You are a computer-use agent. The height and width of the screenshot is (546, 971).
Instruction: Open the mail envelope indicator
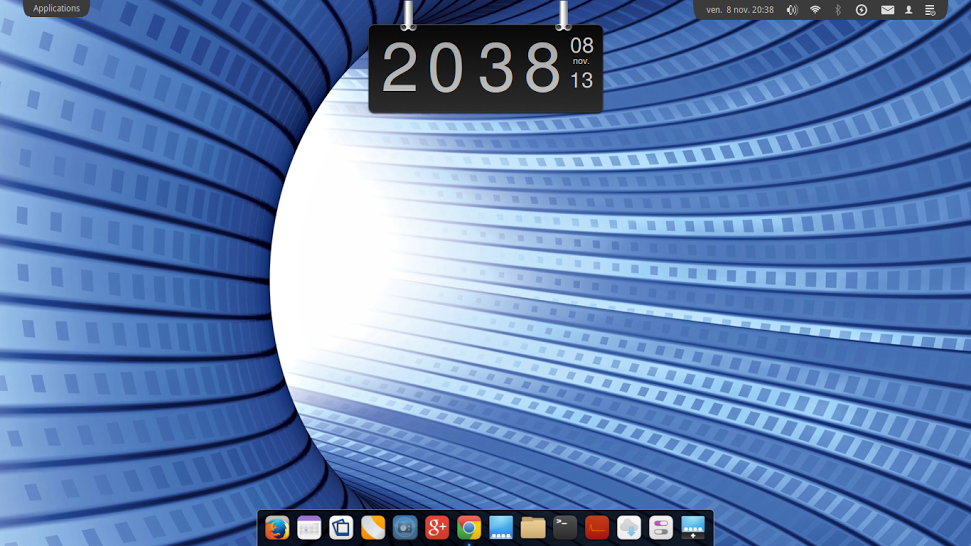[x=887, y=10]
